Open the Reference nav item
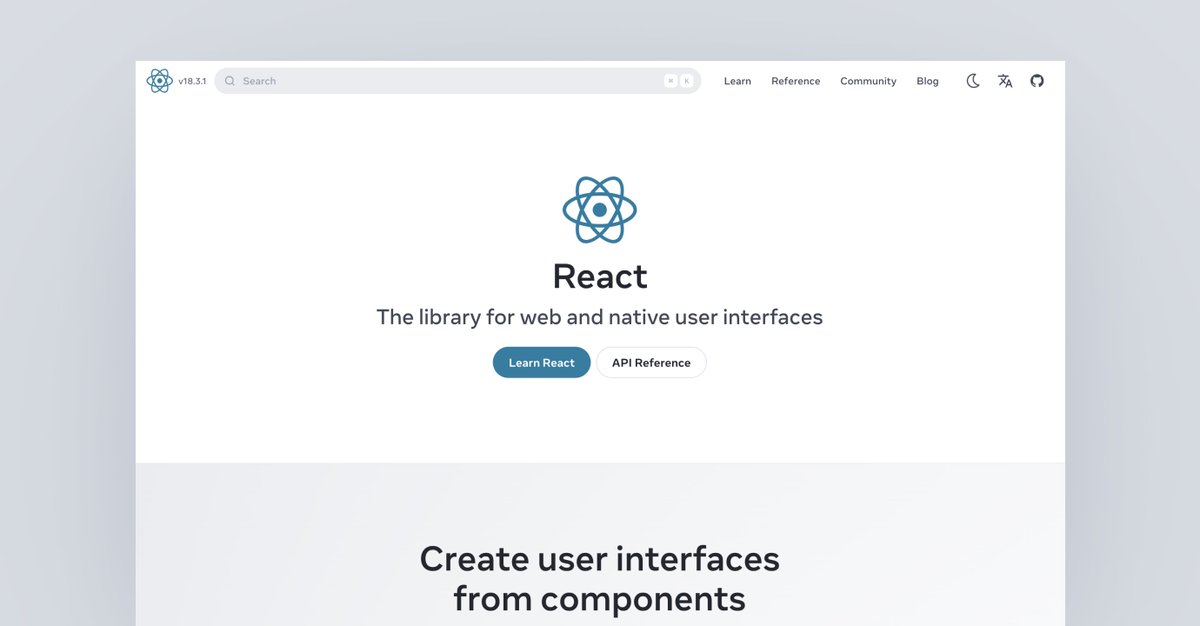The height and width of the screenshot is (626, 1200). (x=795, y=81)
